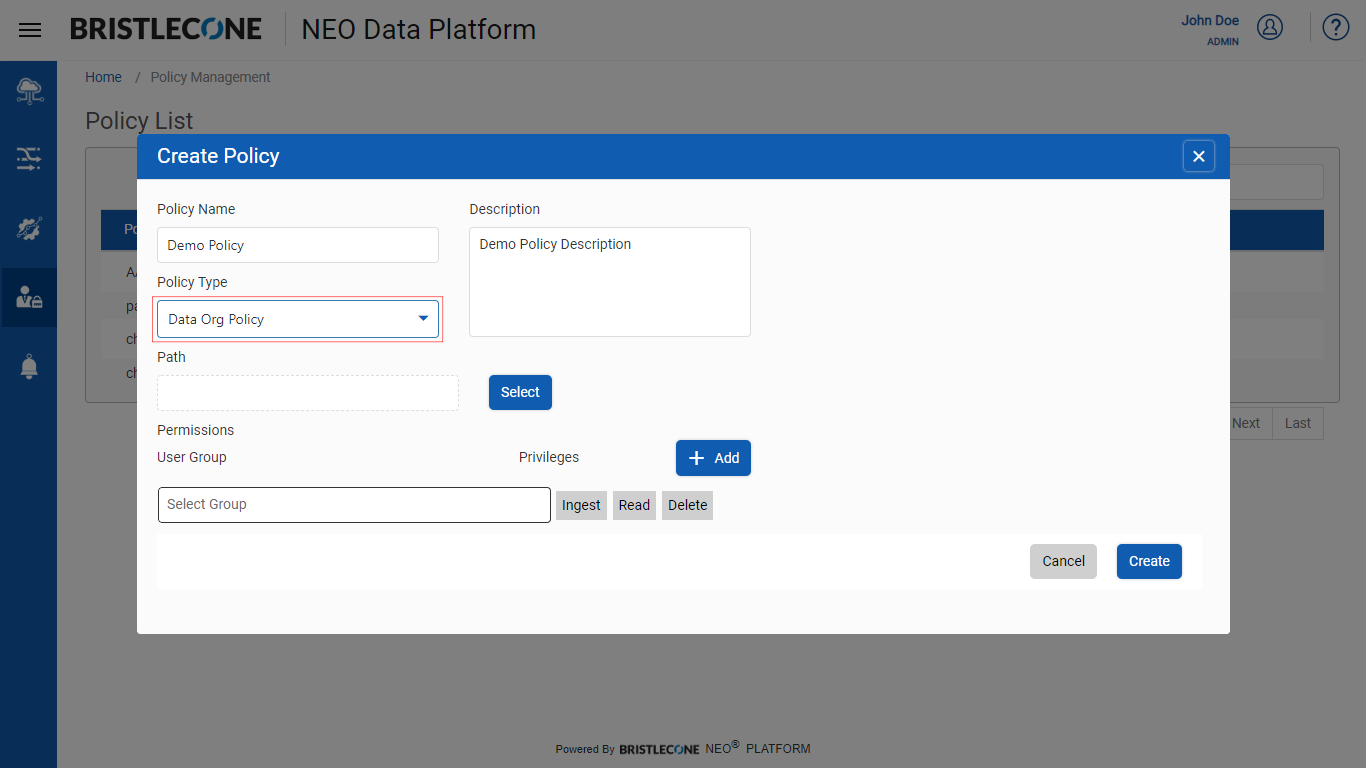Add a new permission row

(713, 458)
